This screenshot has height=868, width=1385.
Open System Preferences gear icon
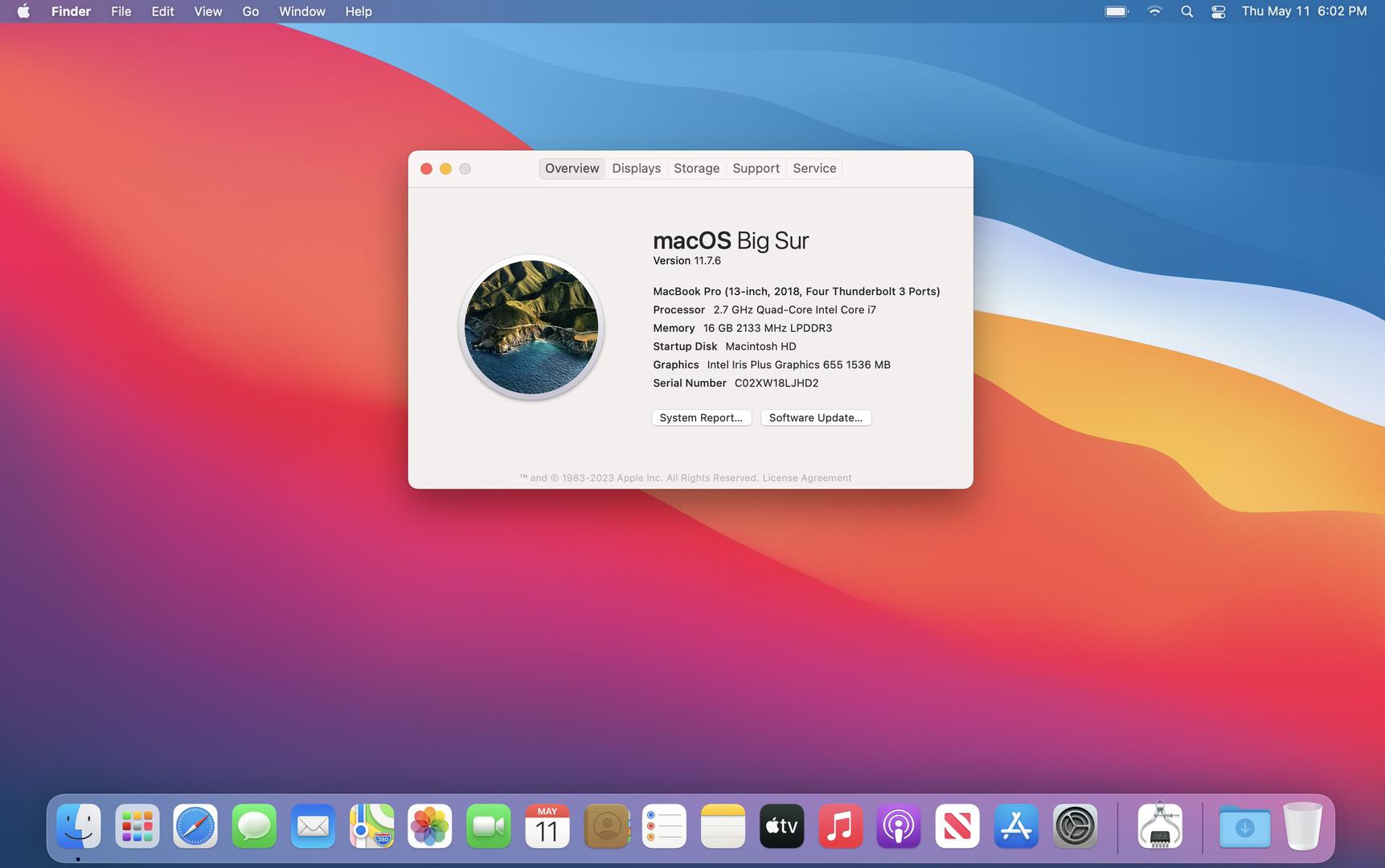1075,826
